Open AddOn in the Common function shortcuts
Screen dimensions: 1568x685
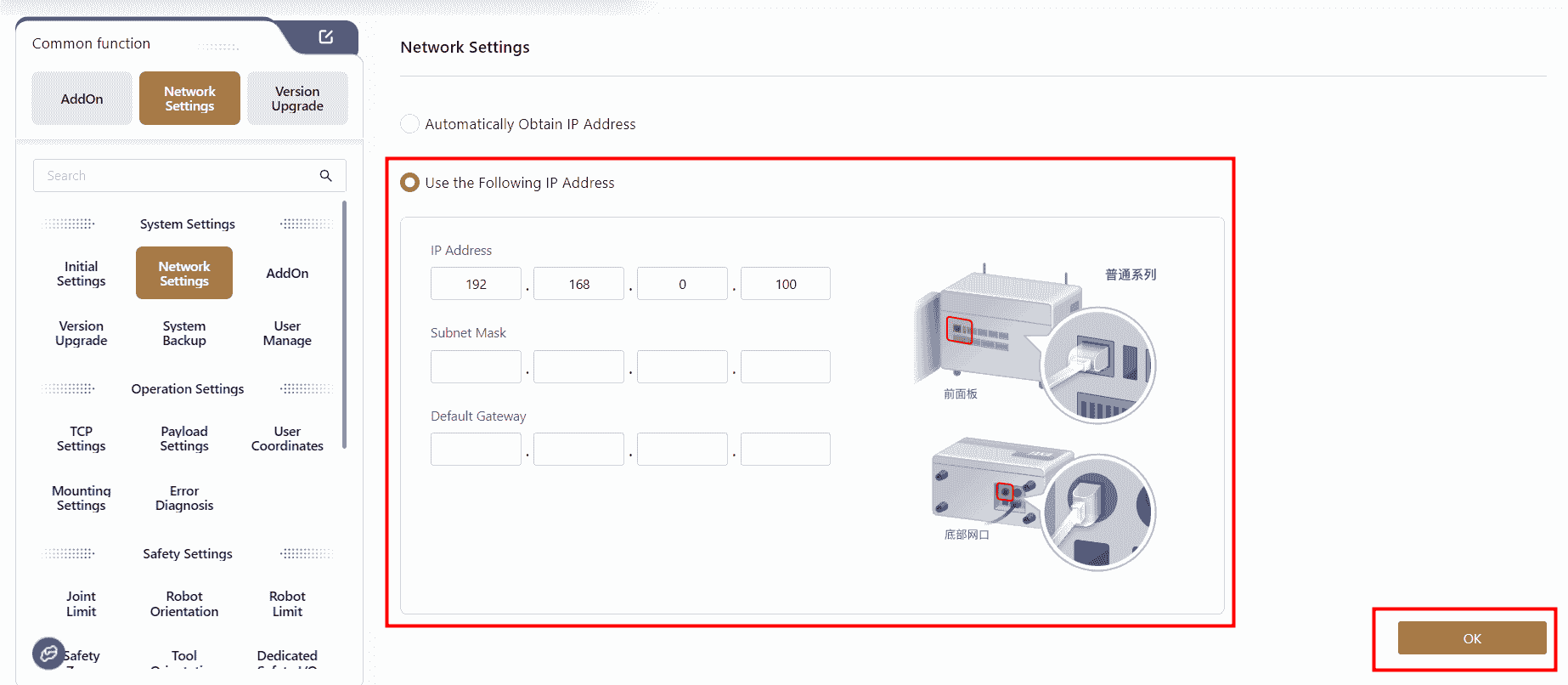(82, 99)
